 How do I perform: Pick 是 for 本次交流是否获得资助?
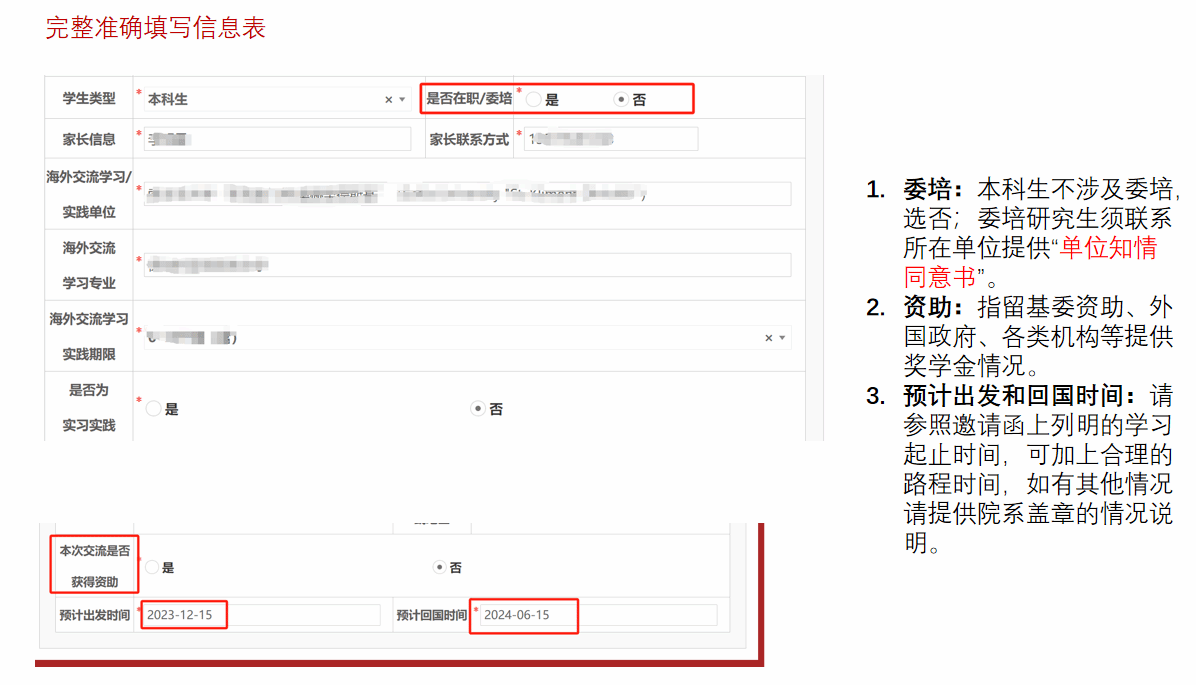coord(151,567)
